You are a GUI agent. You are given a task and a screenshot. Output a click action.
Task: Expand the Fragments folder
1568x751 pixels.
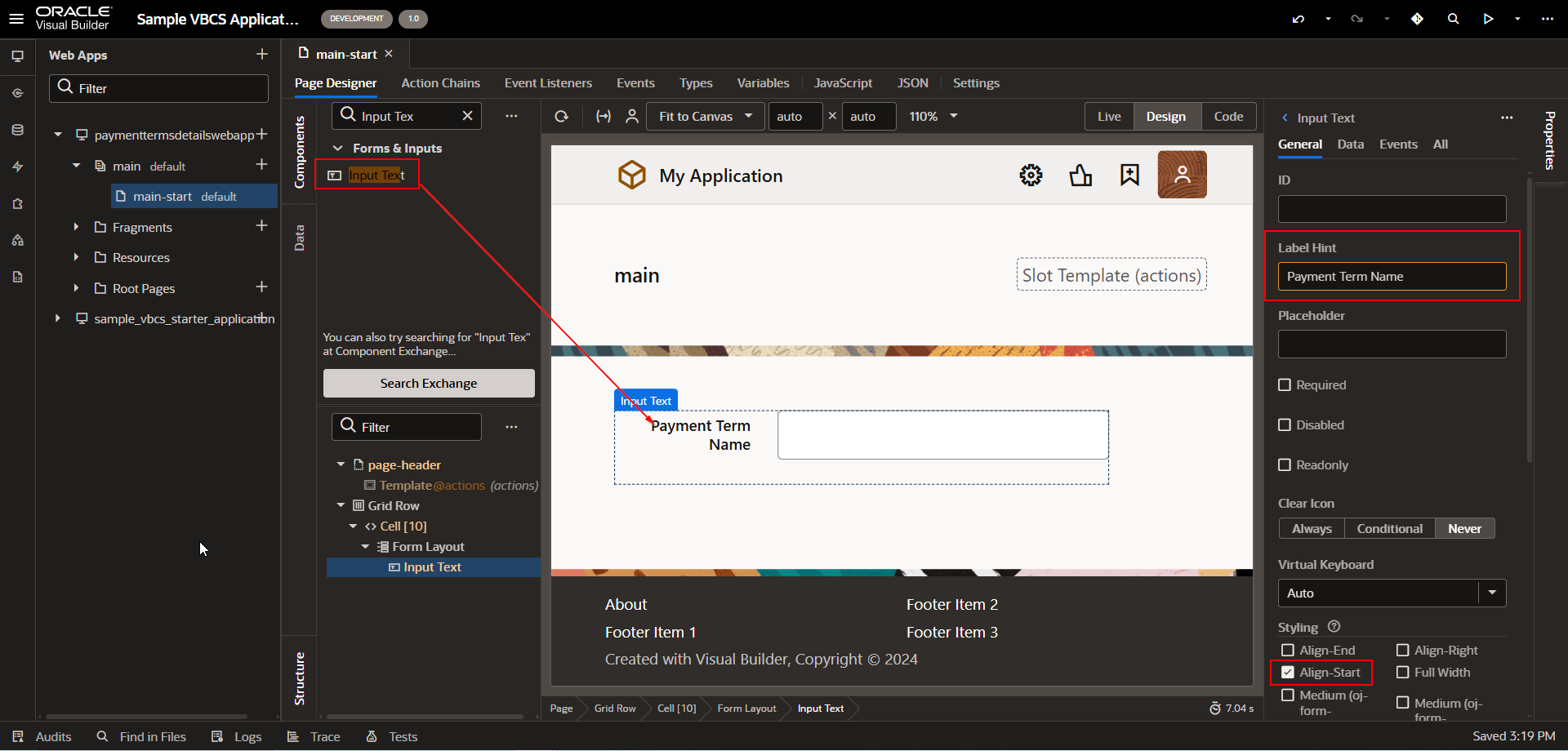[76, 227]
